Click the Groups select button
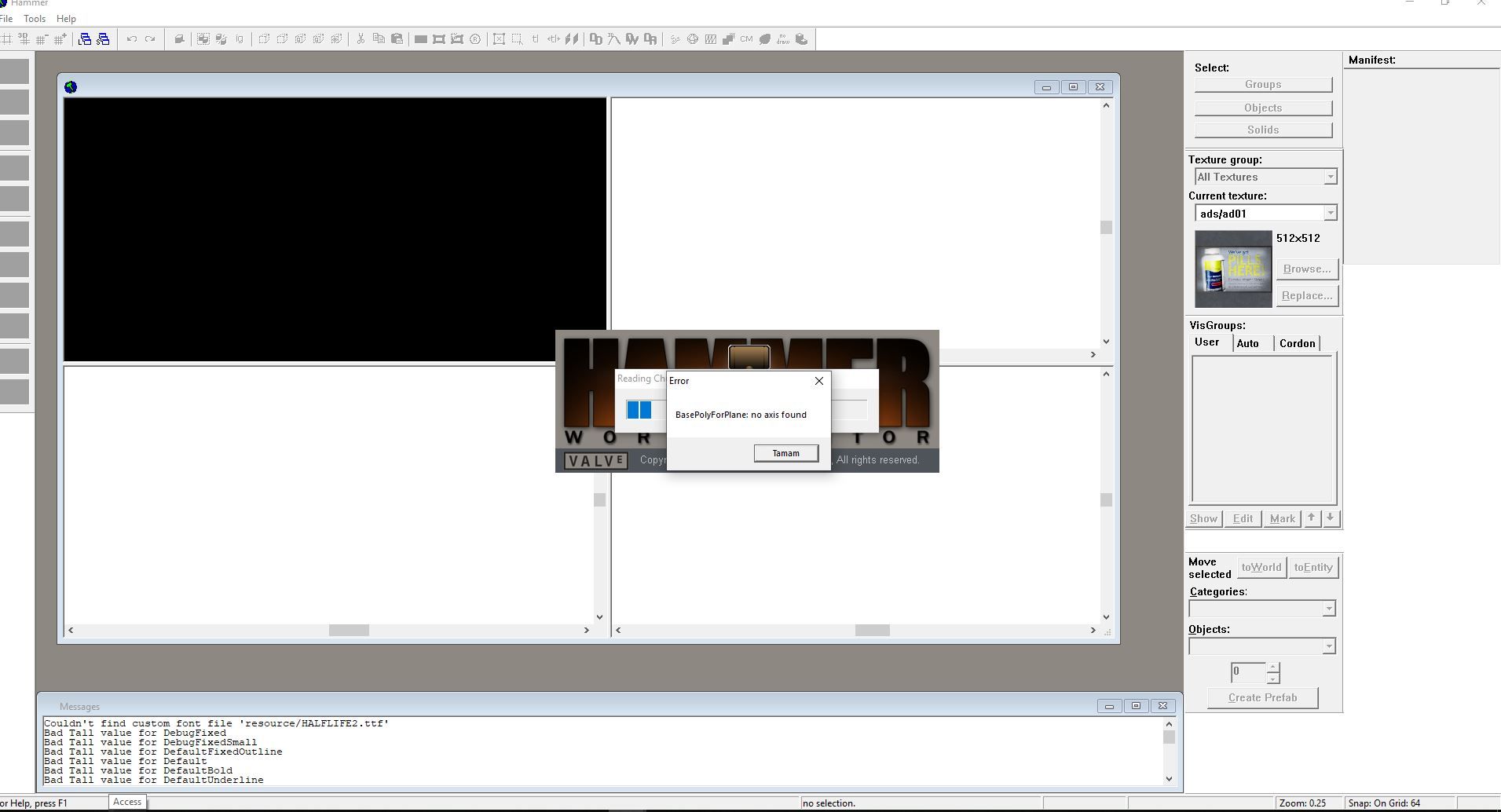 tap(1263, 85)
